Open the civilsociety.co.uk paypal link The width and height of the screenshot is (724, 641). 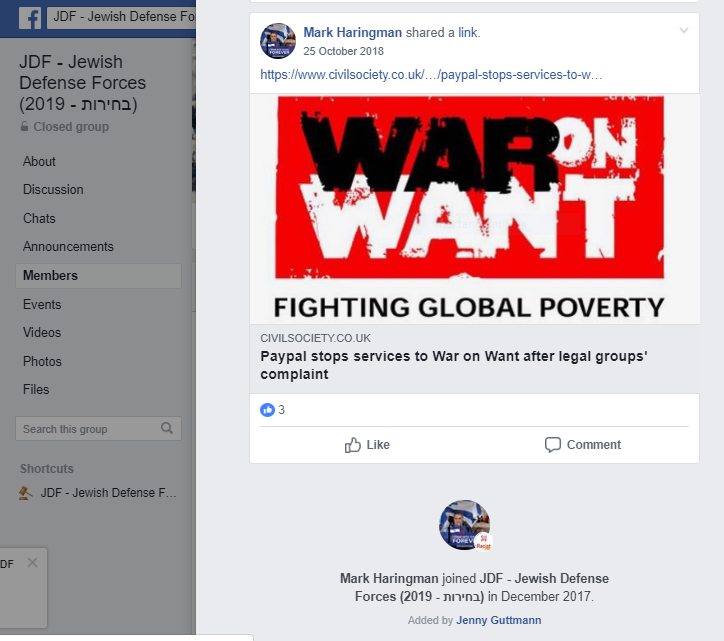click(x=431, y=75)
